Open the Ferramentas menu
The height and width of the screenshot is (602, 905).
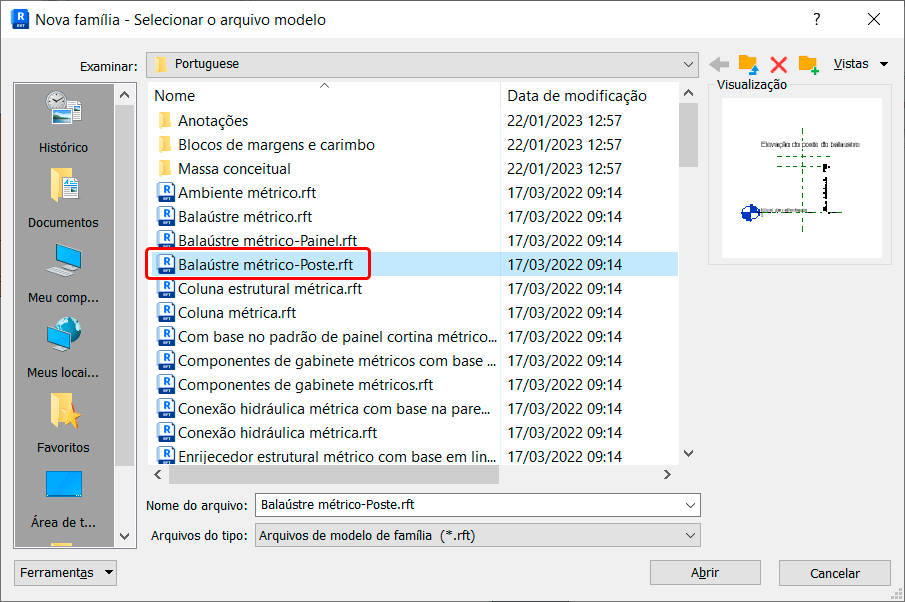[66, 573]
